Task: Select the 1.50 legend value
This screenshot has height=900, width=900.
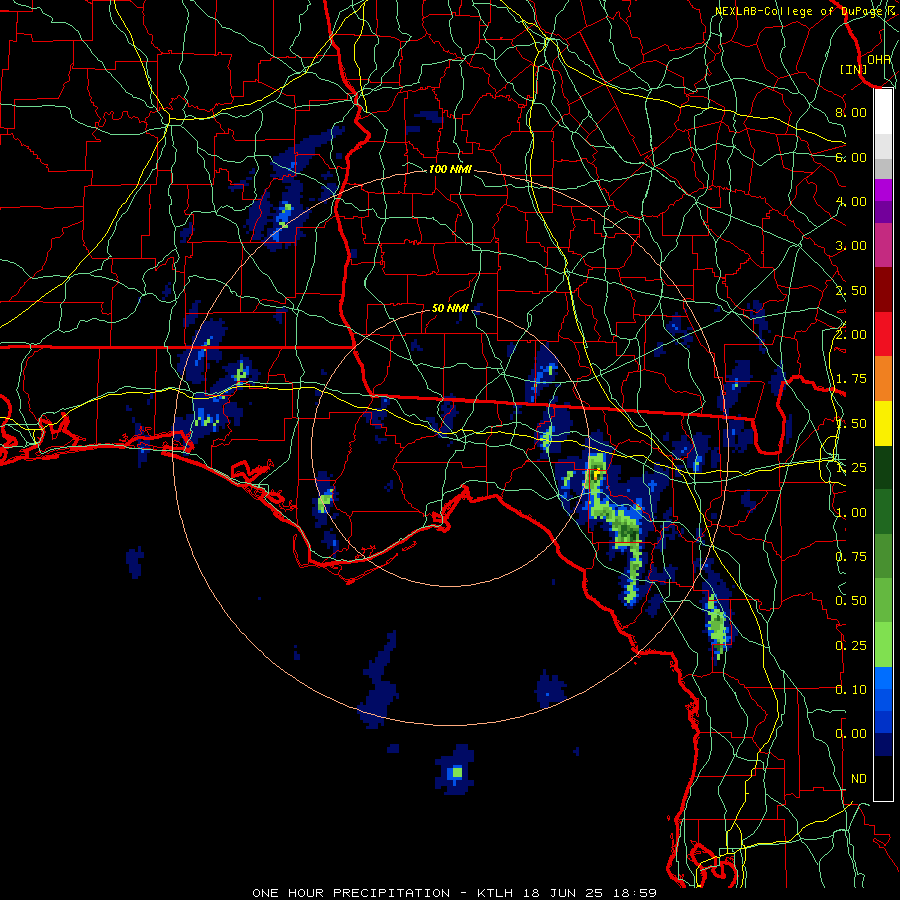Action: point(851,424)
